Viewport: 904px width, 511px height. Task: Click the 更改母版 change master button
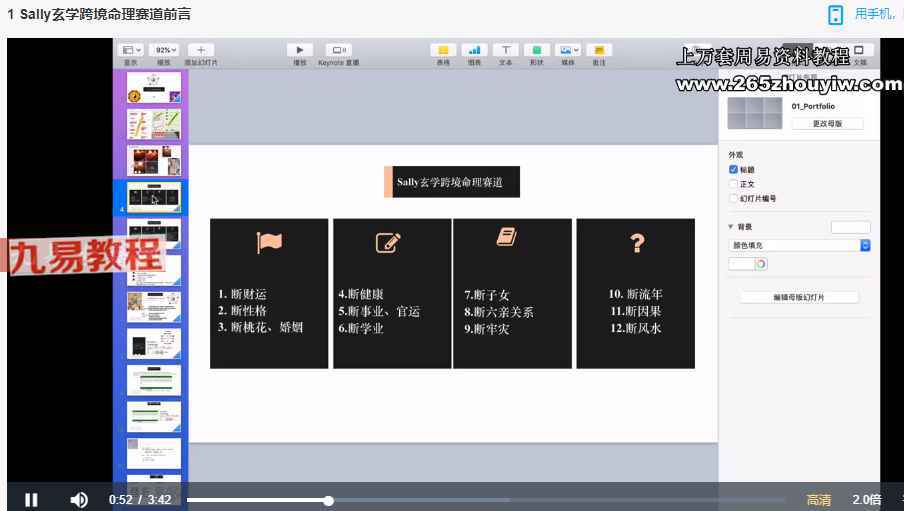827,123
